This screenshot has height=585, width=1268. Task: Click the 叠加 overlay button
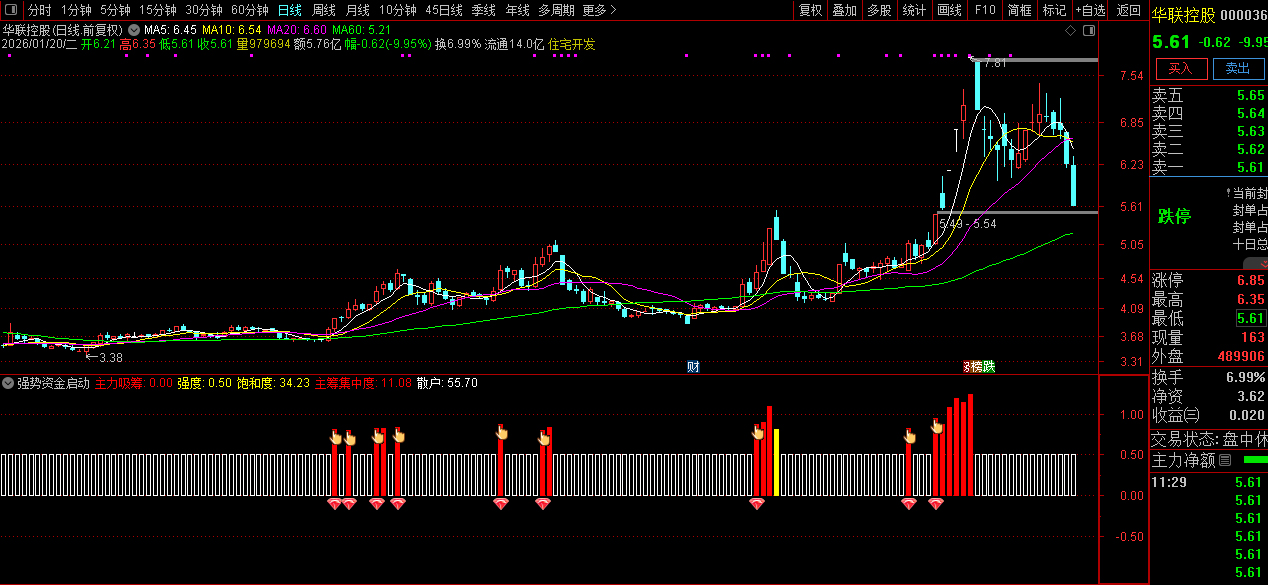[844, 10]
